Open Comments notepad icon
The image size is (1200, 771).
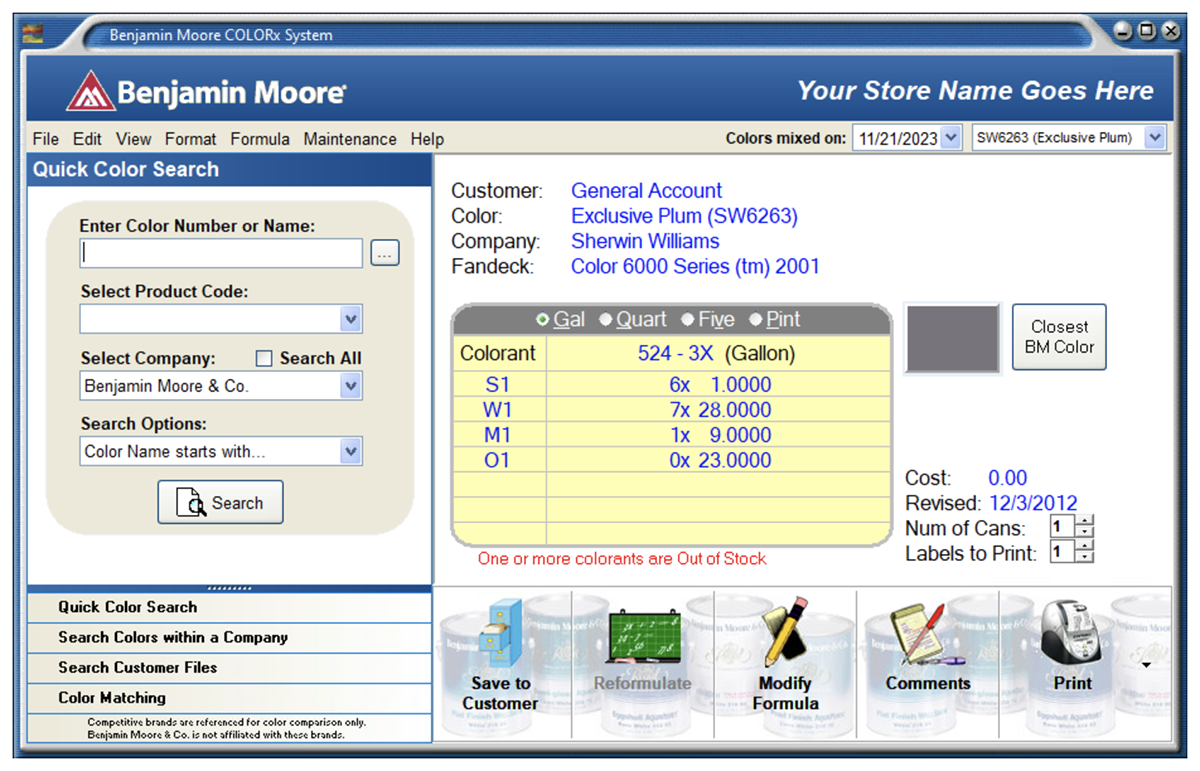point(927,634)
